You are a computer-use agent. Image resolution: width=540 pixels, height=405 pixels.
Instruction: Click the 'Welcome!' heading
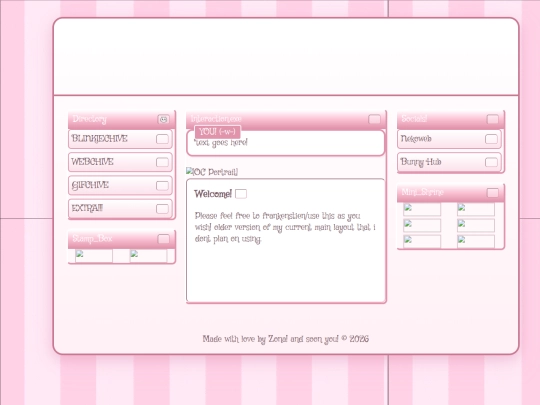coord(213,194)
